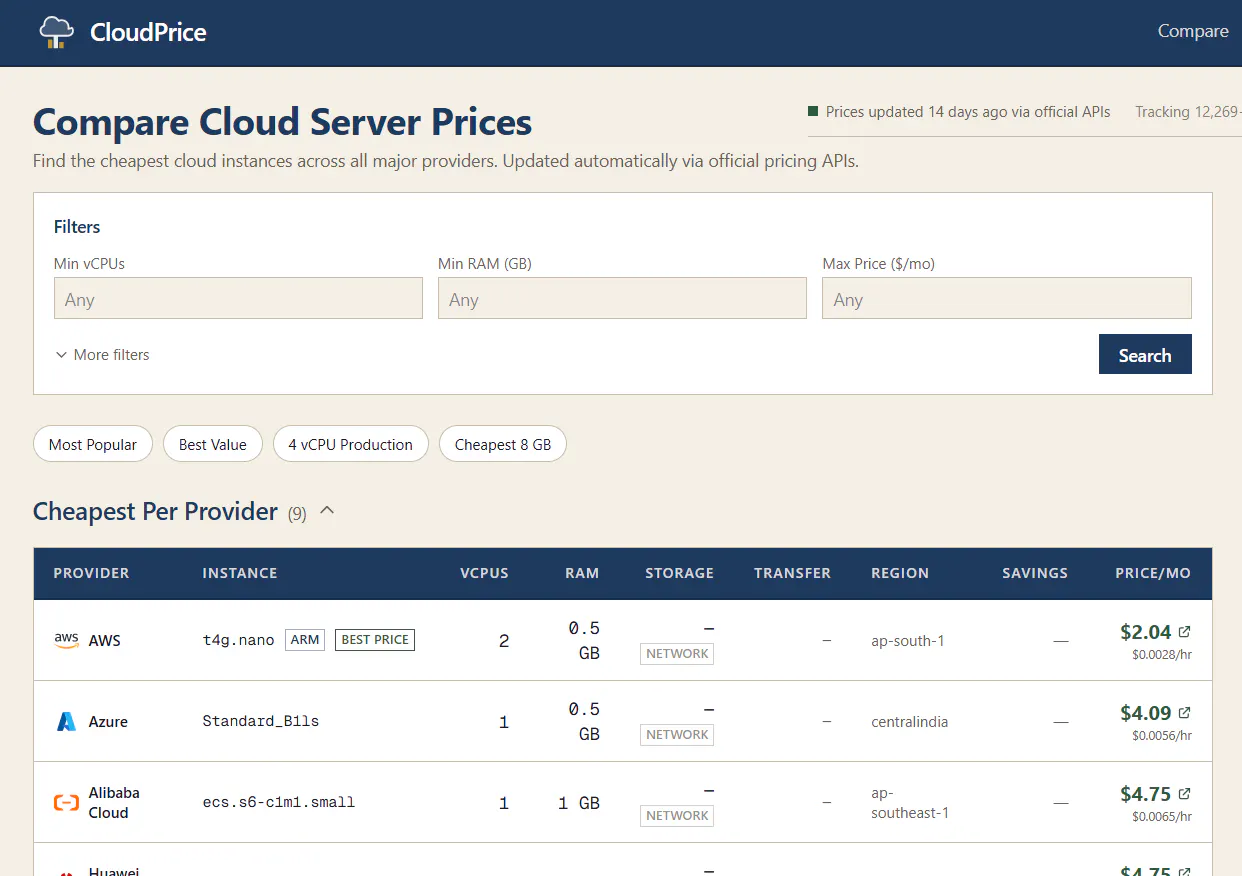Sort by the REGION column header
Viewport: 1242px width, 876px height.
pos(900,573)
